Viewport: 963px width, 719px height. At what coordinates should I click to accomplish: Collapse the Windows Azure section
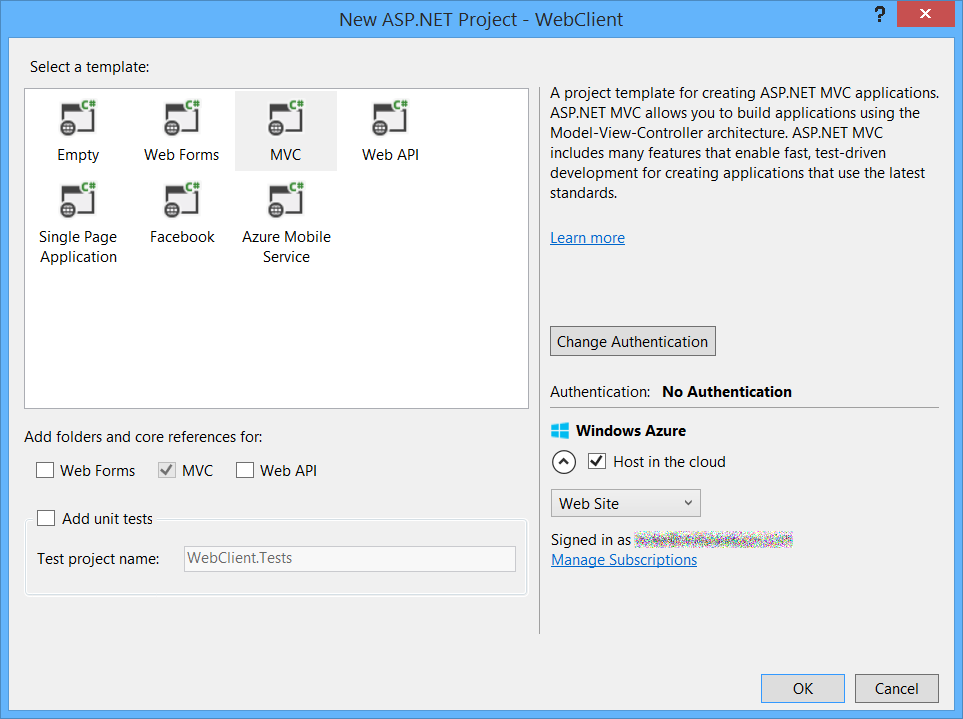[564, 462]
